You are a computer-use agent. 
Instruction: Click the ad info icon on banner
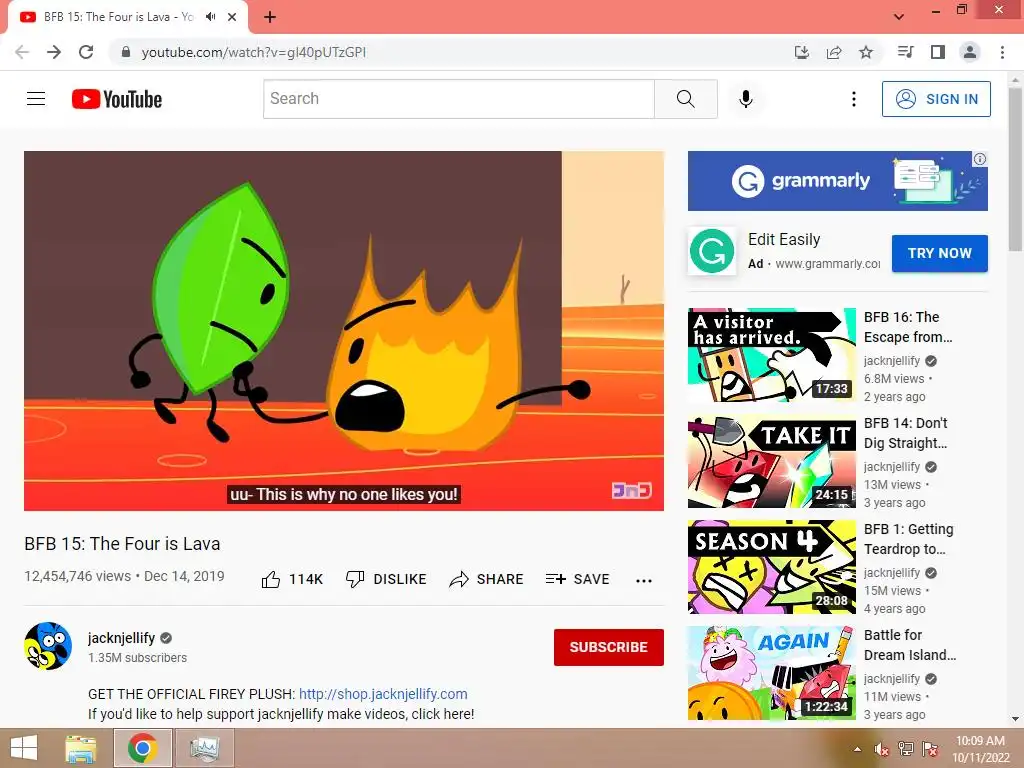click(x=980, y=159)
